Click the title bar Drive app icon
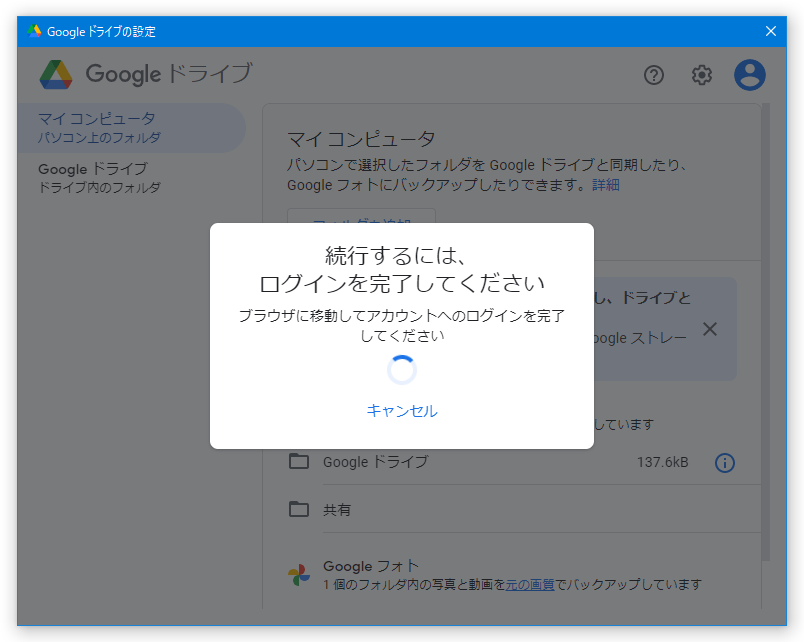Image resolution: width=804 pixels, height=642 pixels. (x=34, y=31)
